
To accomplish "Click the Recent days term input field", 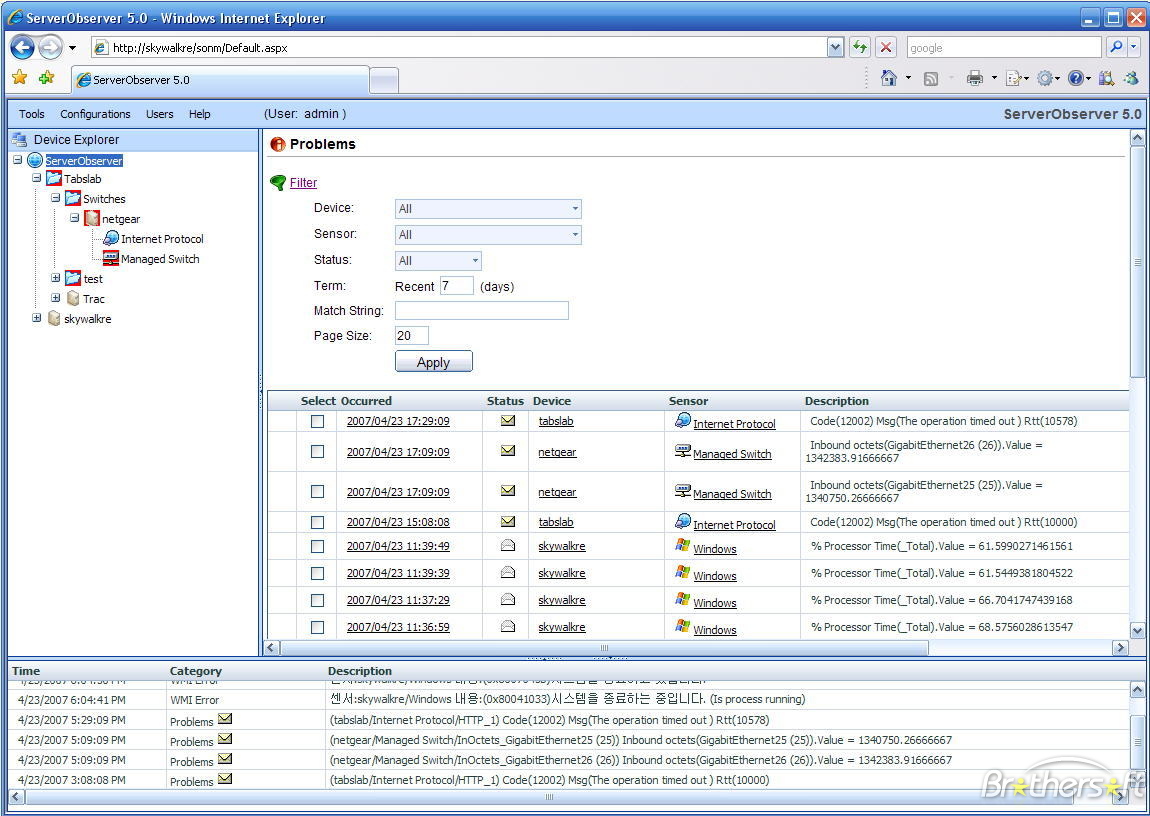I will [456, 286].
